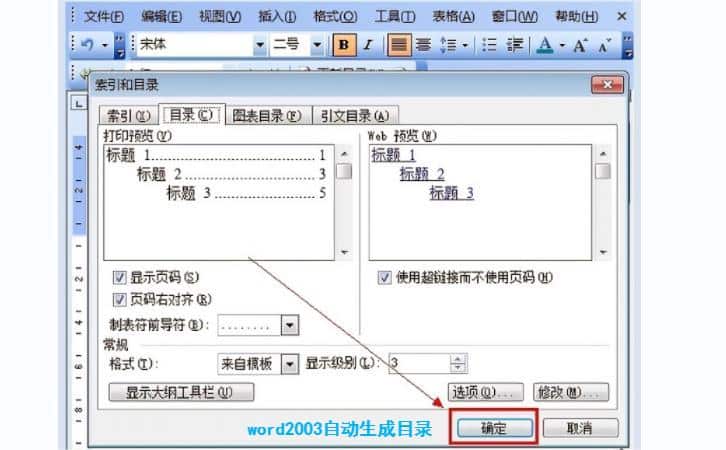Click the 取消 button
This screenshot has width=726, height=450.
pos(580,428)
